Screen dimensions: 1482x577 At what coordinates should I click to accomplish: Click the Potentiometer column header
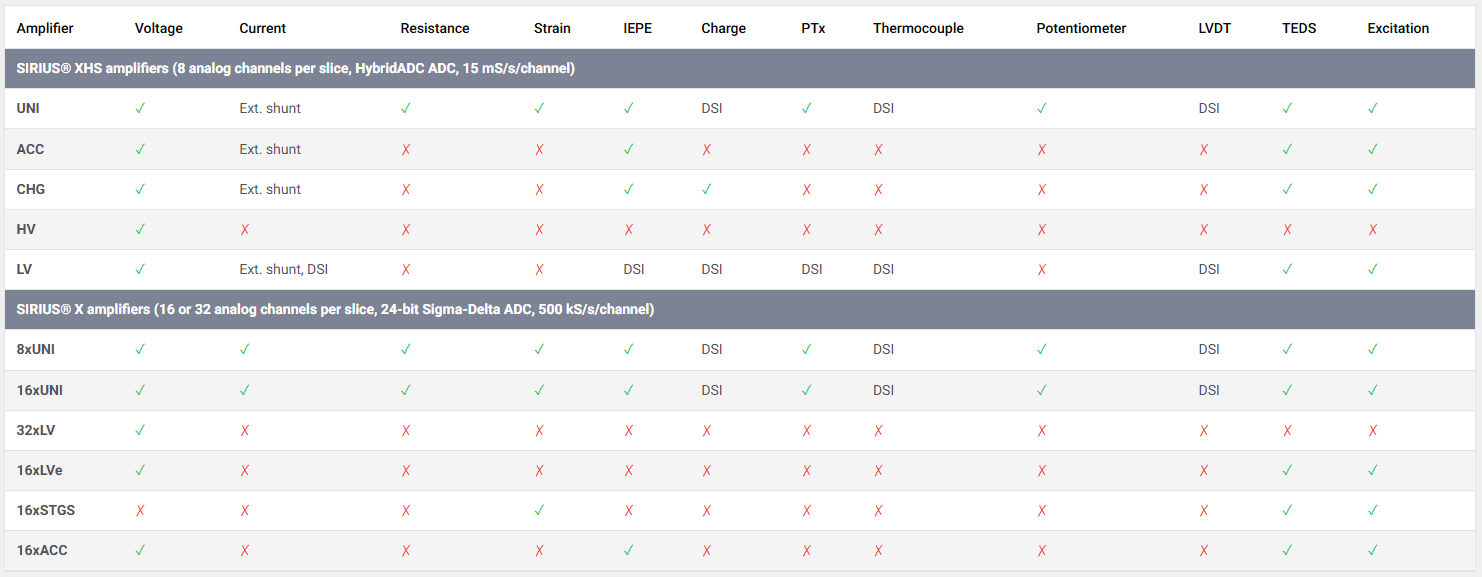pos(1080,28)
